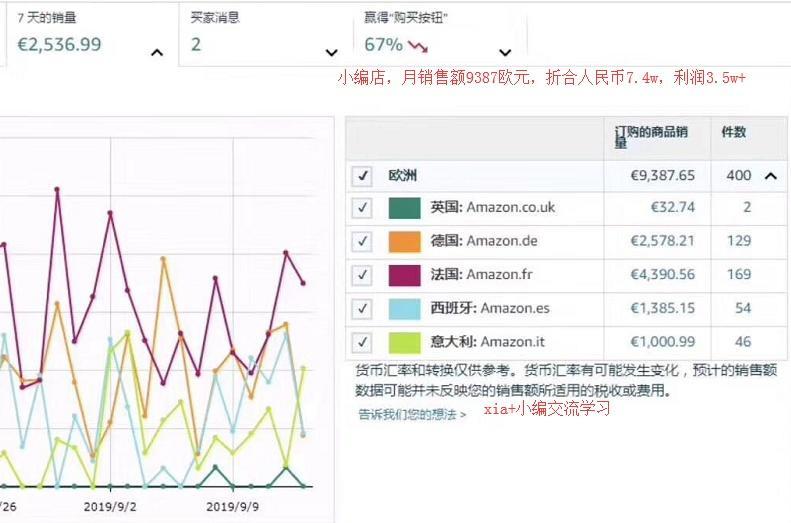Click the 西班牙: Amazon.es label
The image size is (791, 523).
[x=490, y=308]
